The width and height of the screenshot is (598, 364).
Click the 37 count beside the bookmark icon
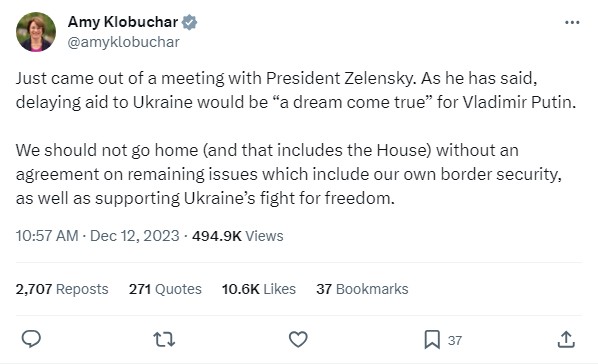(x=455, y=340)
